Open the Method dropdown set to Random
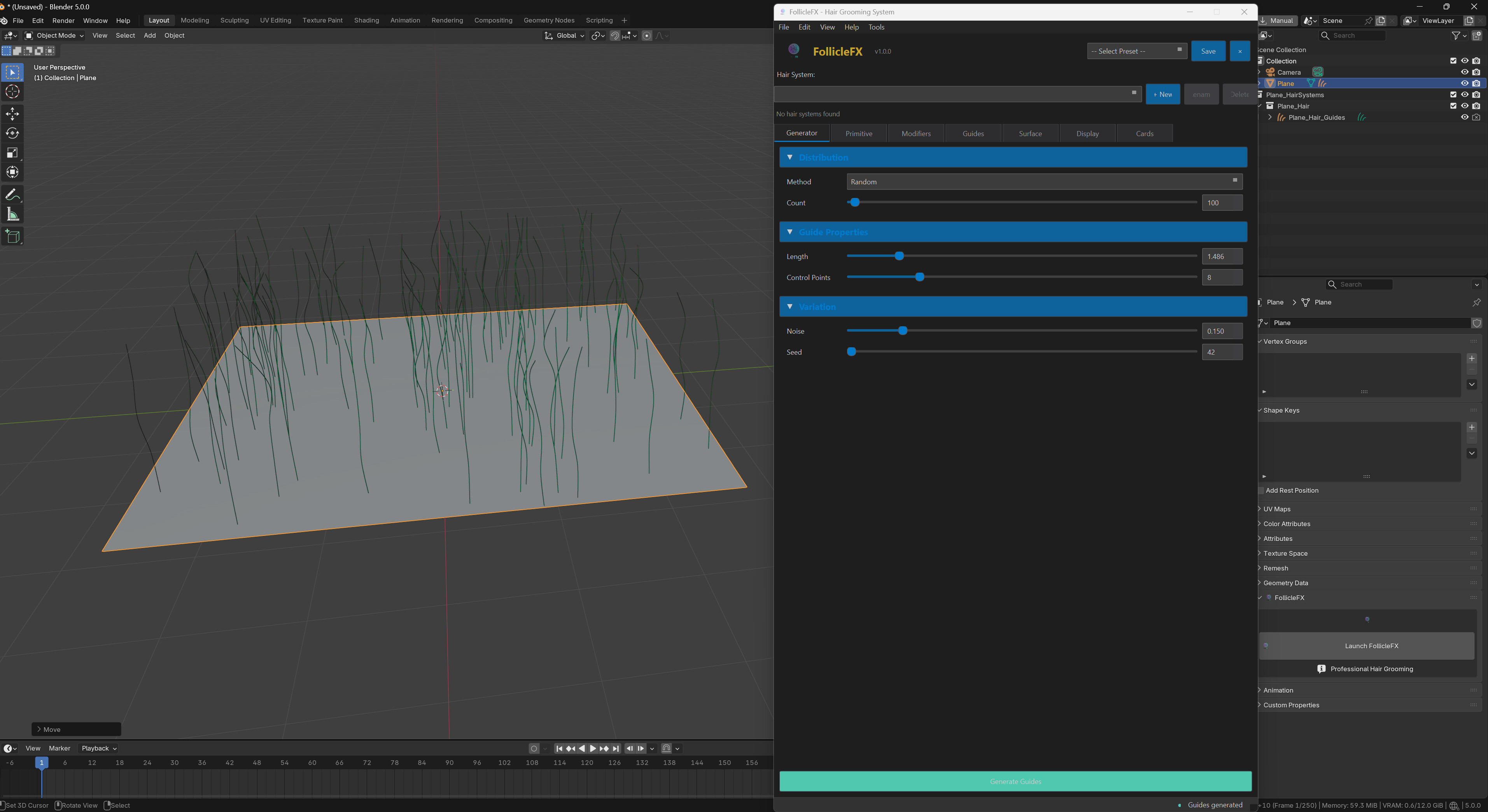 click(x=1044, y=182)
